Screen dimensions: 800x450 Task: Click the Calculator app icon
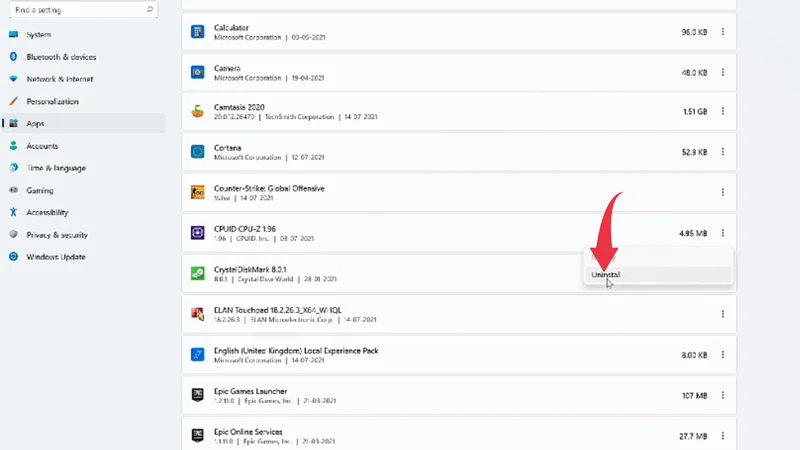click(x=197, y=32)
